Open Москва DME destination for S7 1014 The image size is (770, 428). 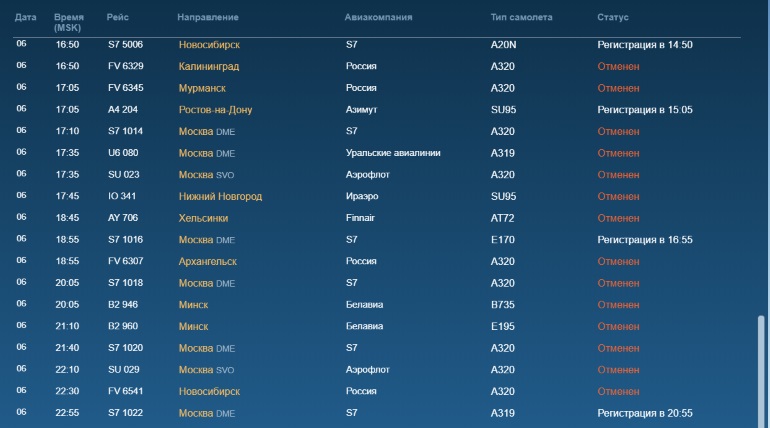pyautogui.click(x=207, y=132)
